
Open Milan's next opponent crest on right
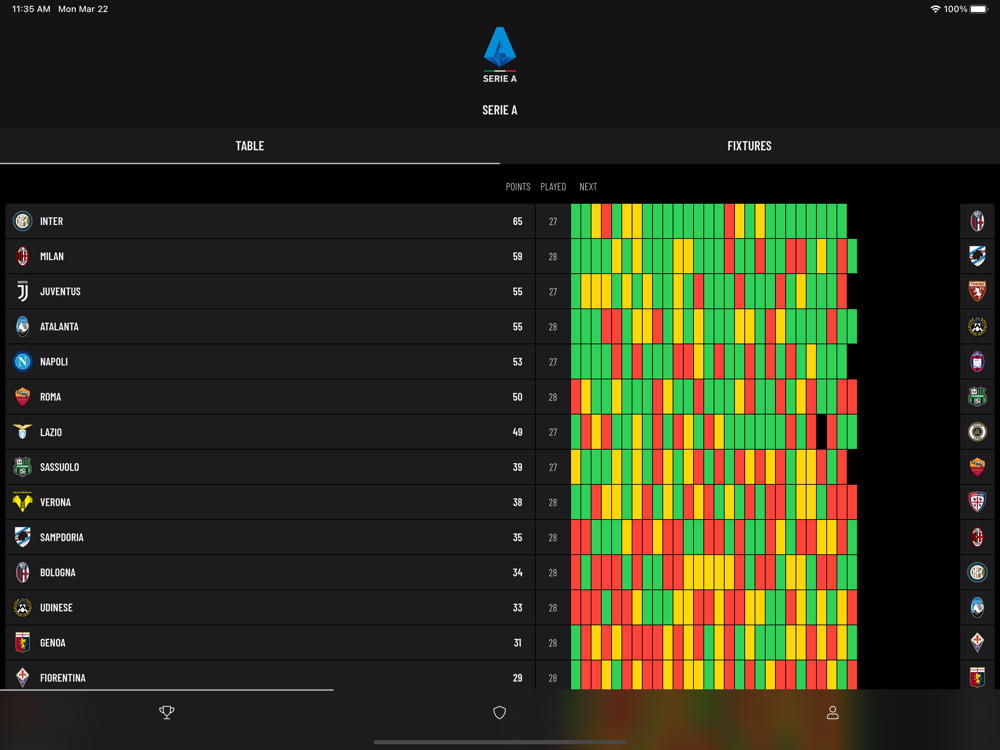click(977, 256)
